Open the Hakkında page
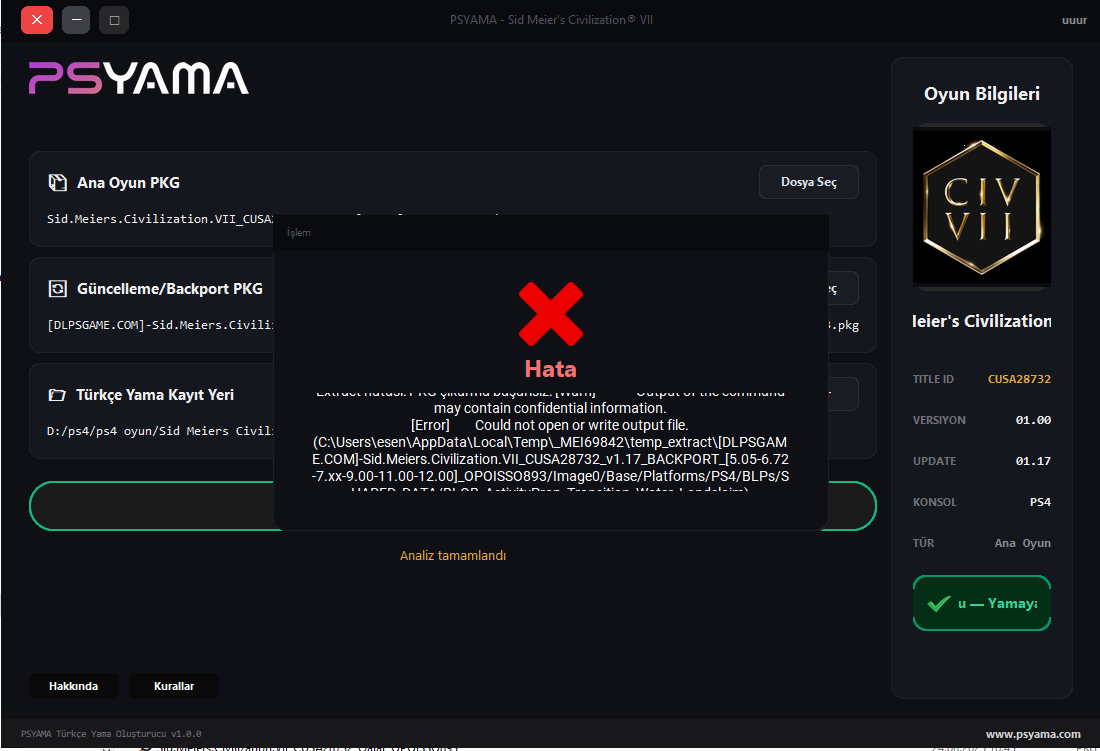Screen dimensions: 1100x751 coord(74,686)
